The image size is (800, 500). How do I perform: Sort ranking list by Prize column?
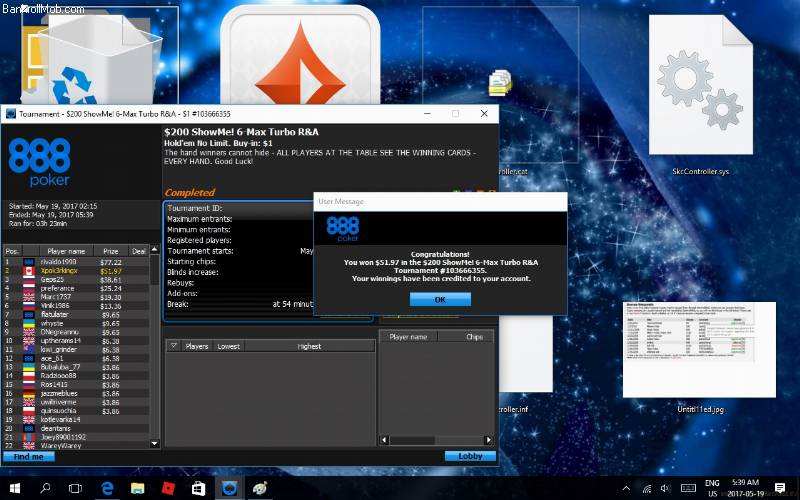[x=111, y=251]
